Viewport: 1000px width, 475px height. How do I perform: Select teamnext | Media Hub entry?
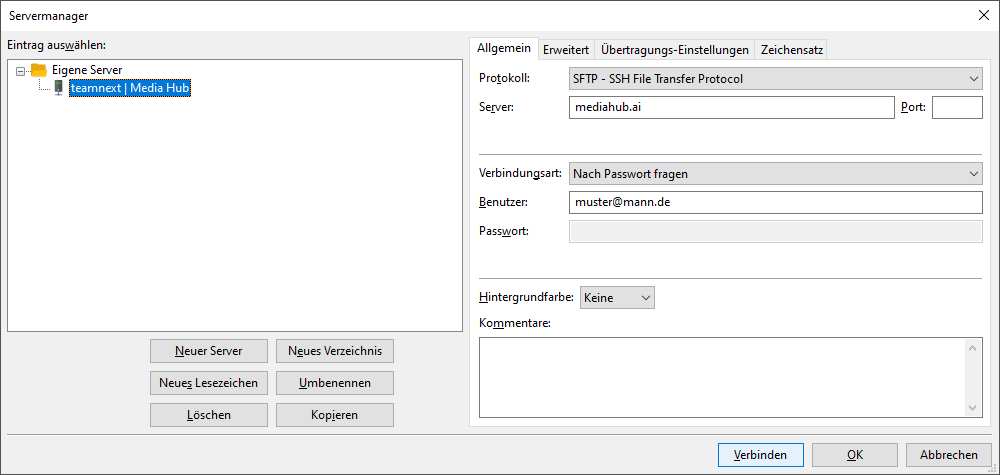129,88
